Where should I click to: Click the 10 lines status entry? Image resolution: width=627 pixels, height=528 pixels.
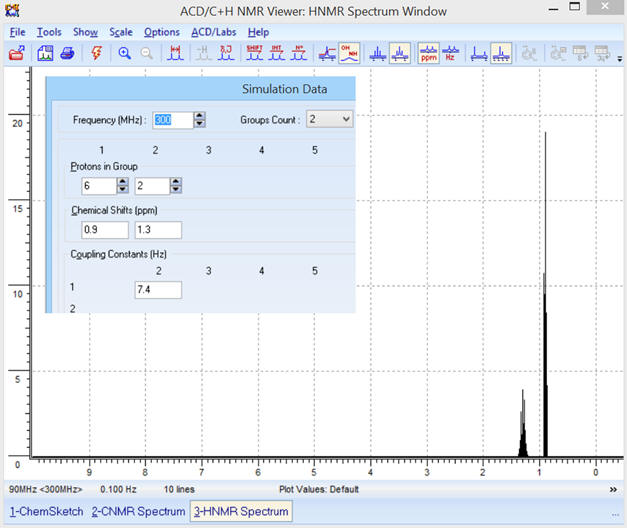[179, 489]
